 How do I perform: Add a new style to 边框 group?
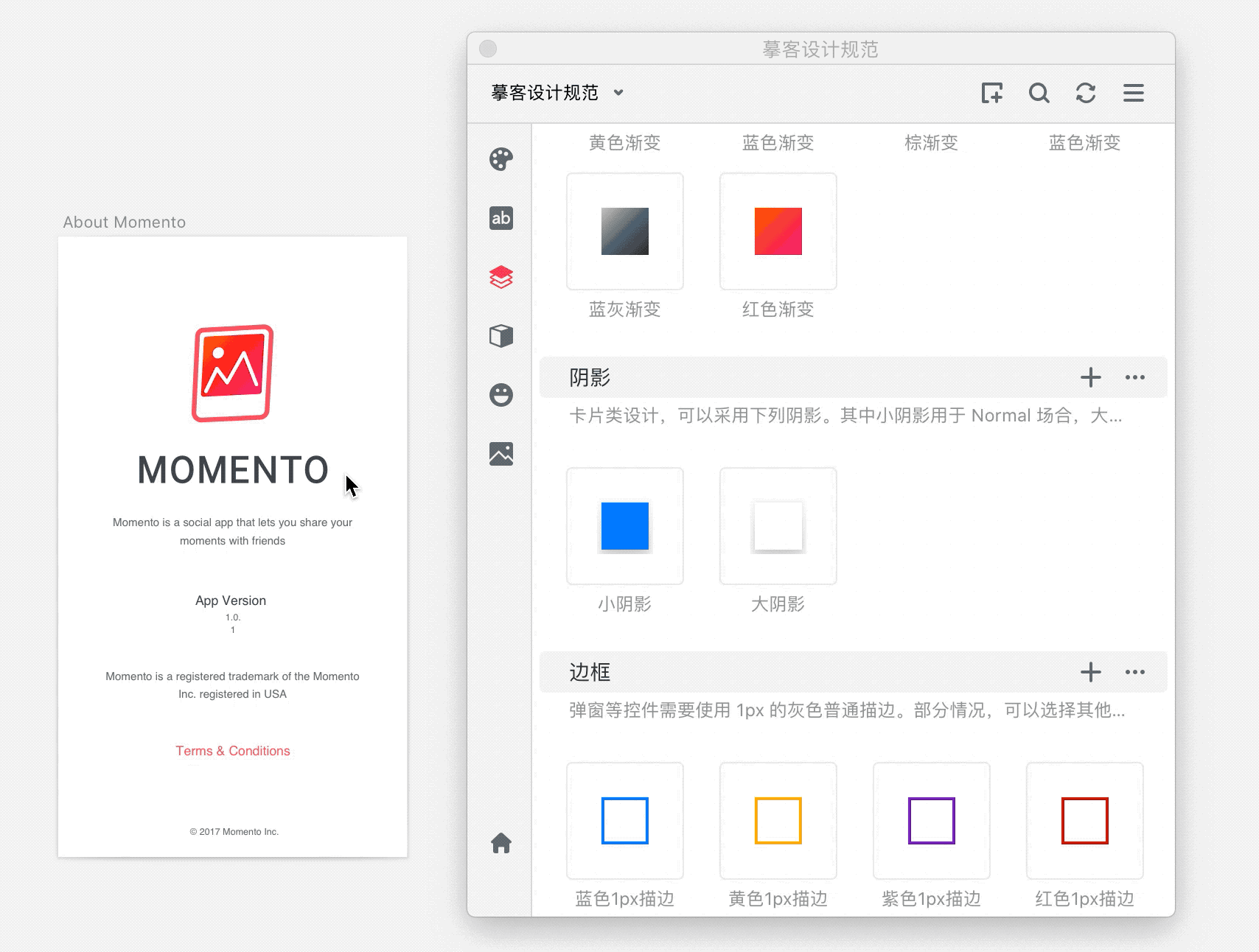(1091, 672)
